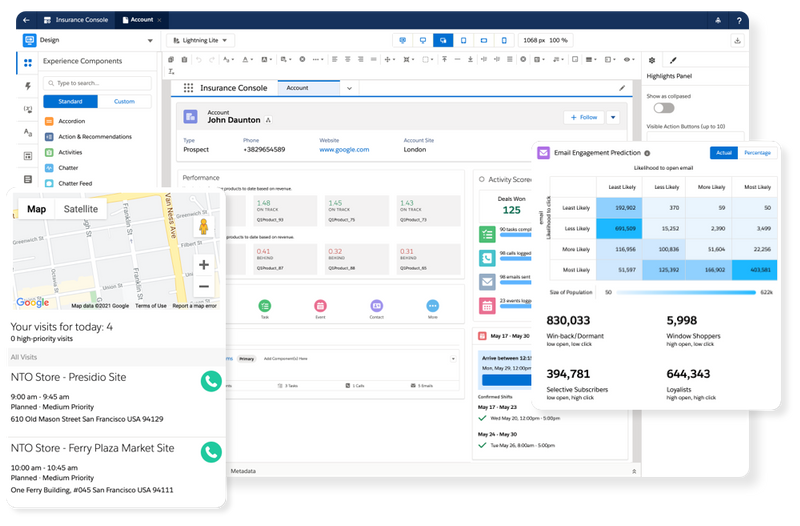Open the Aa typography sidebar panel
The height and width of the screenshot is (526, 800).
point(28,133)
